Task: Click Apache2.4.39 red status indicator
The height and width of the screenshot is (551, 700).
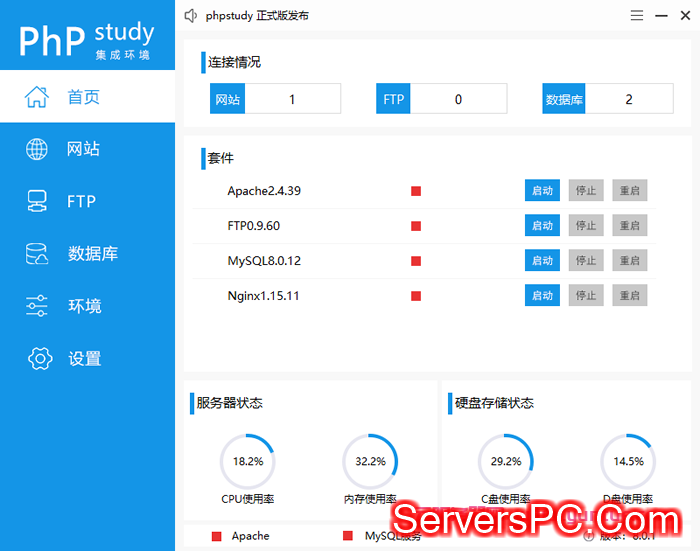Action: tap(416, 191)
